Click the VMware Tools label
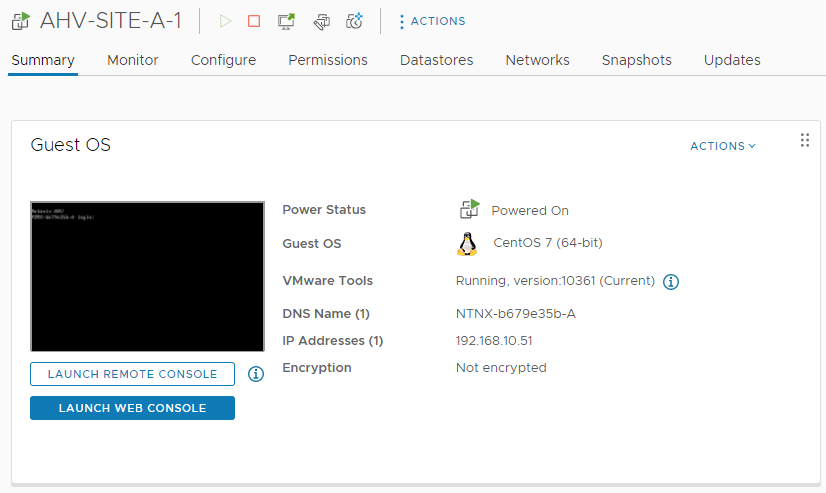Image resolution: width=826 pixels, height=493 pixels. [x=328, y=281]
